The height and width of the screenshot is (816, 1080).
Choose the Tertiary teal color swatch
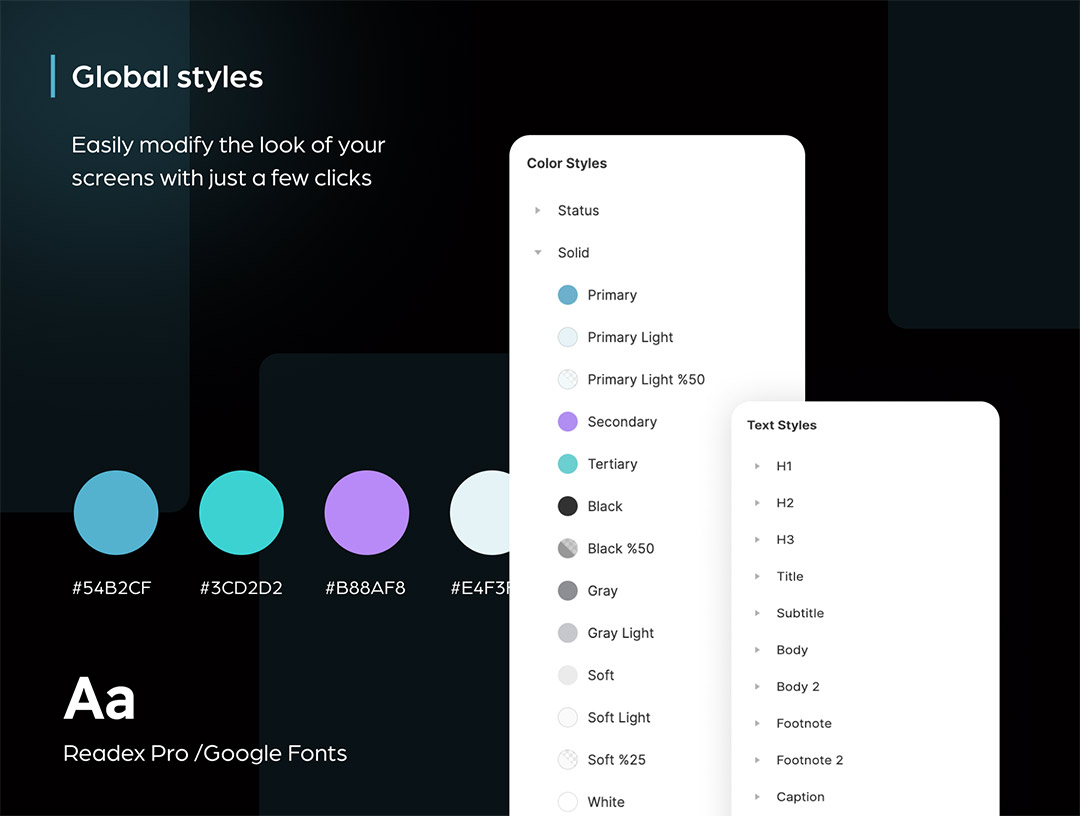568,464
